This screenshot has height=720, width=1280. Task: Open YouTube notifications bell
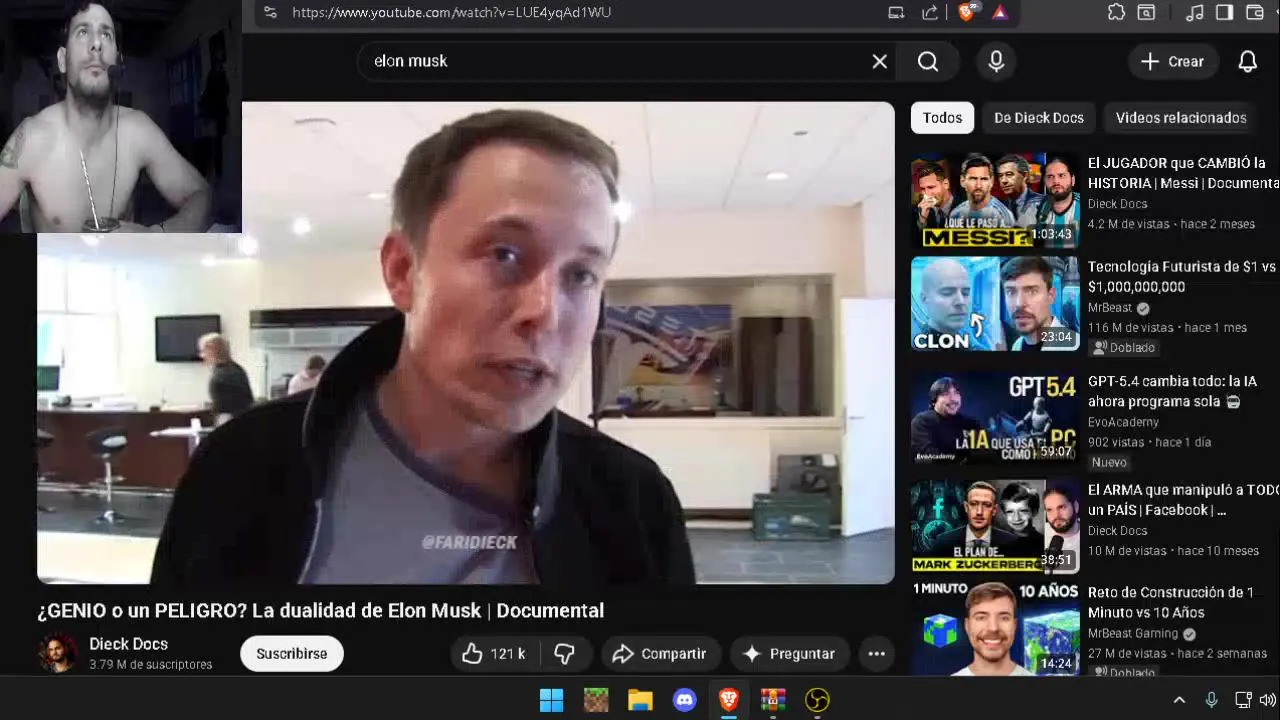click(x=1248, y=61)
